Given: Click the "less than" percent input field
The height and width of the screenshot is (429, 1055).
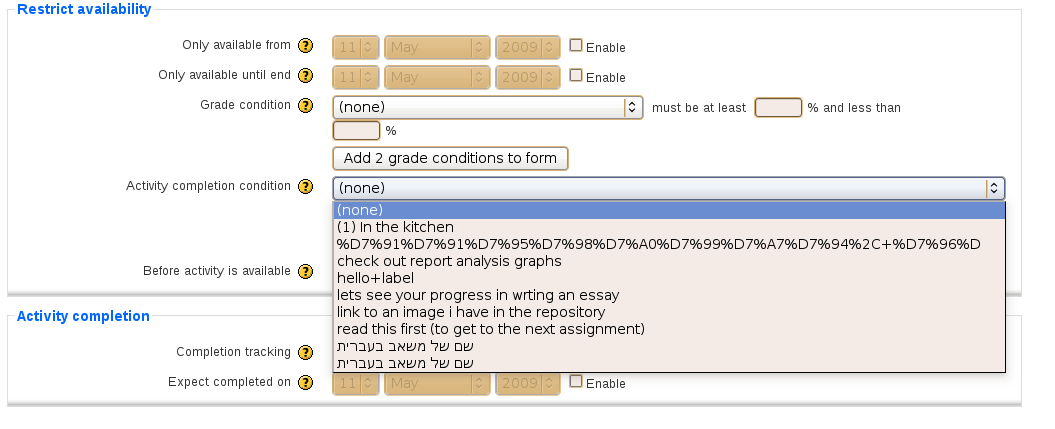Looking at the screenshot, I should tap(357, 130).
